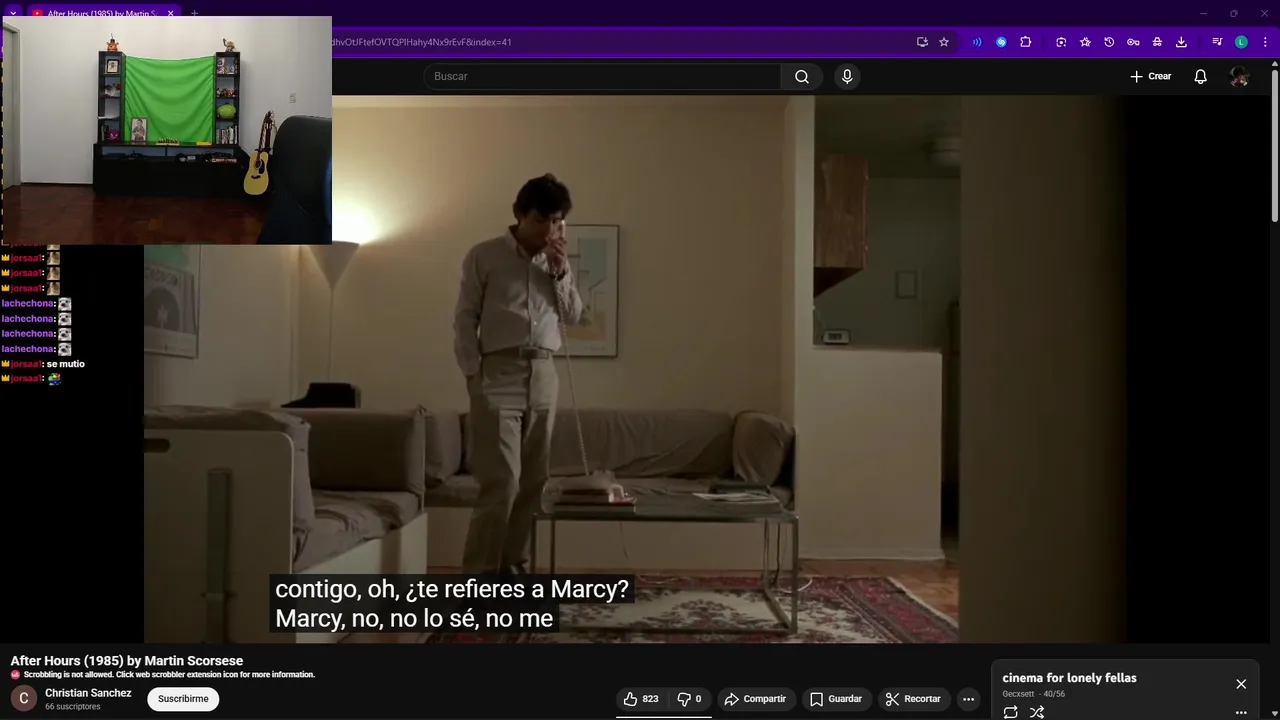Screen dimensions: 1280x720
Task: Click subtitle line 'contigo, oh, ¿te refieres a Marcy?'
Action: [452, 589]
